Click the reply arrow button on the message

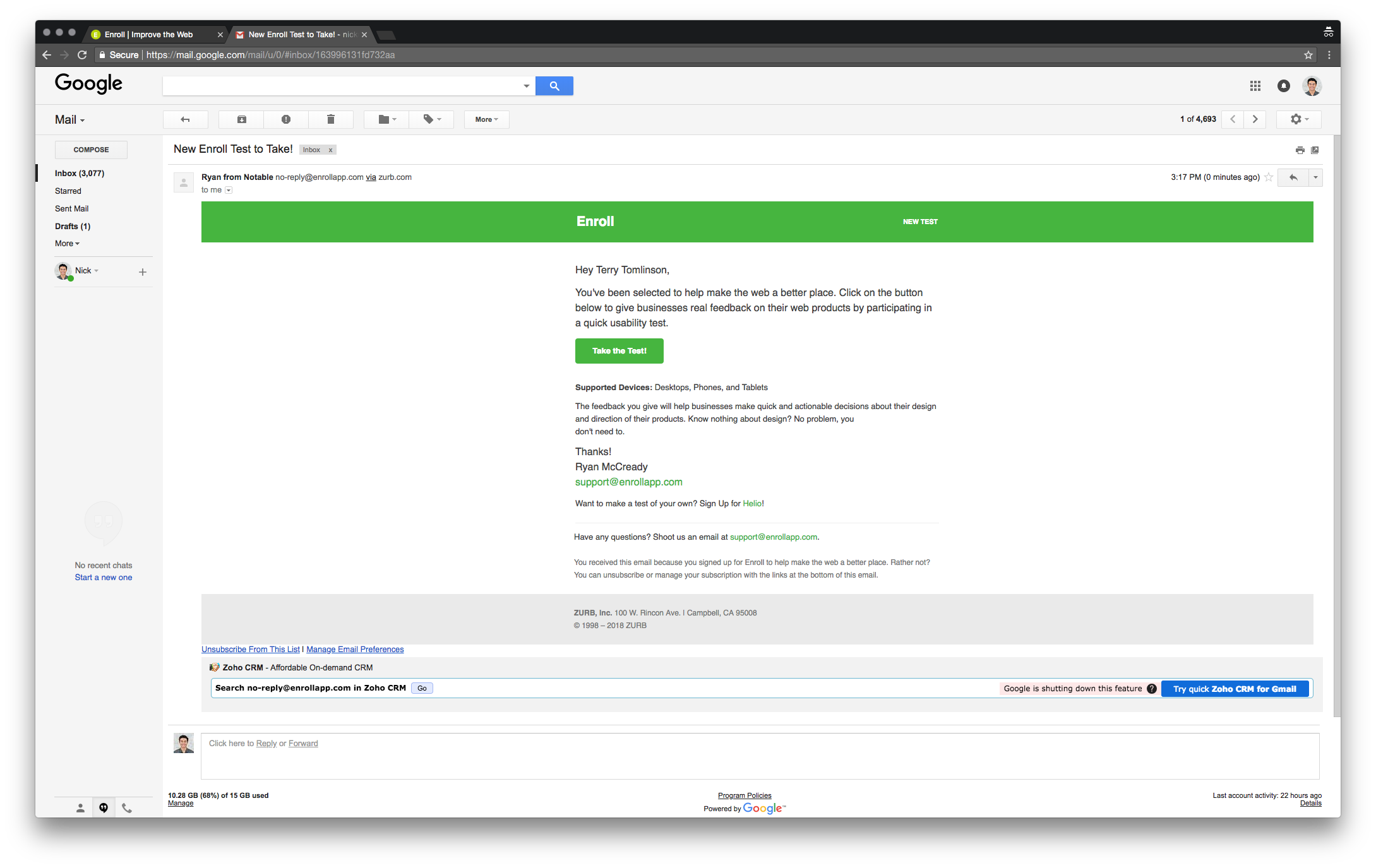pos(1293,177)
